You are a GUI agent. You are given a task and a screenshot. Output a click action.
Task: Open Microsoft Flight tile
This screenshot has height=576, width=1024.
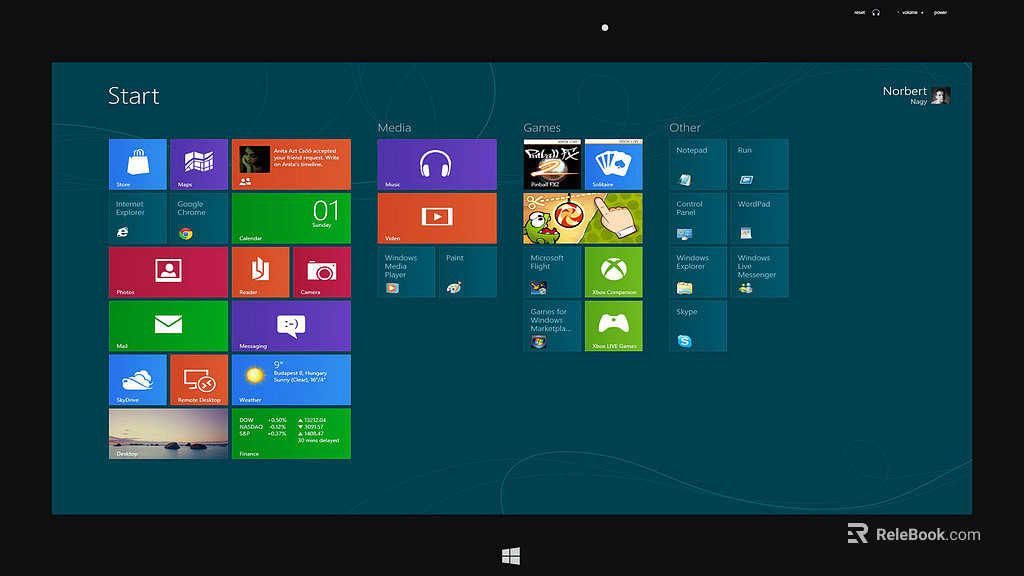(552, 272)
